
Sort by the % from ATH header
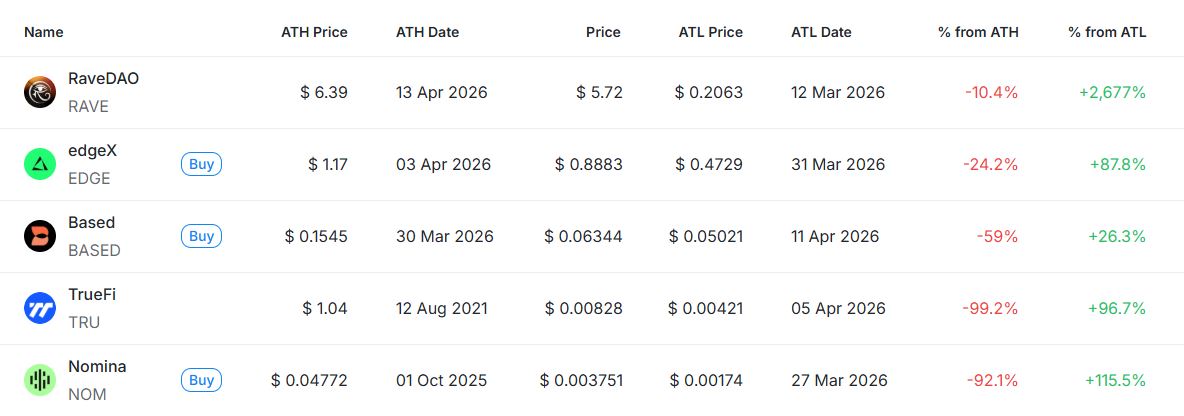tap(978, 32)
